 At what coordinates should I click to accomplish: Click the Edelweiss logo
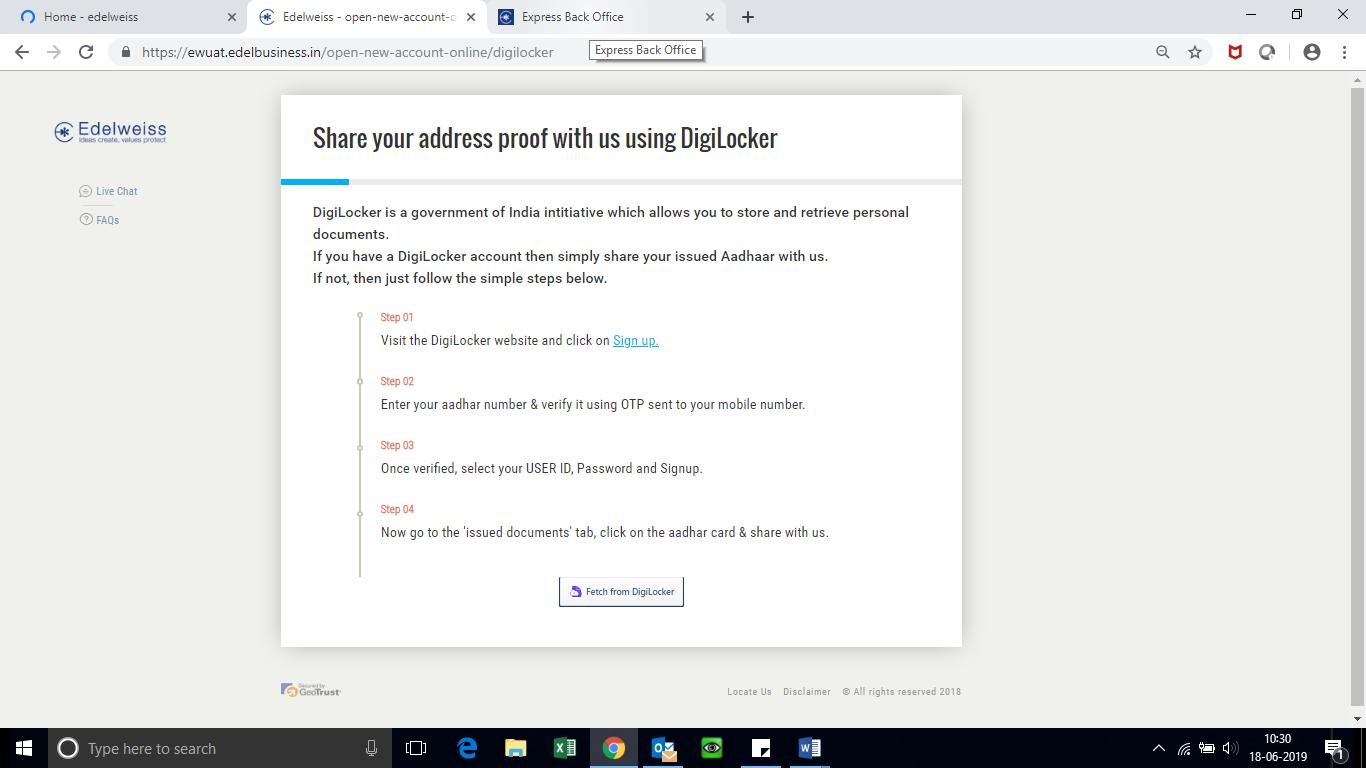pos(111,132)
